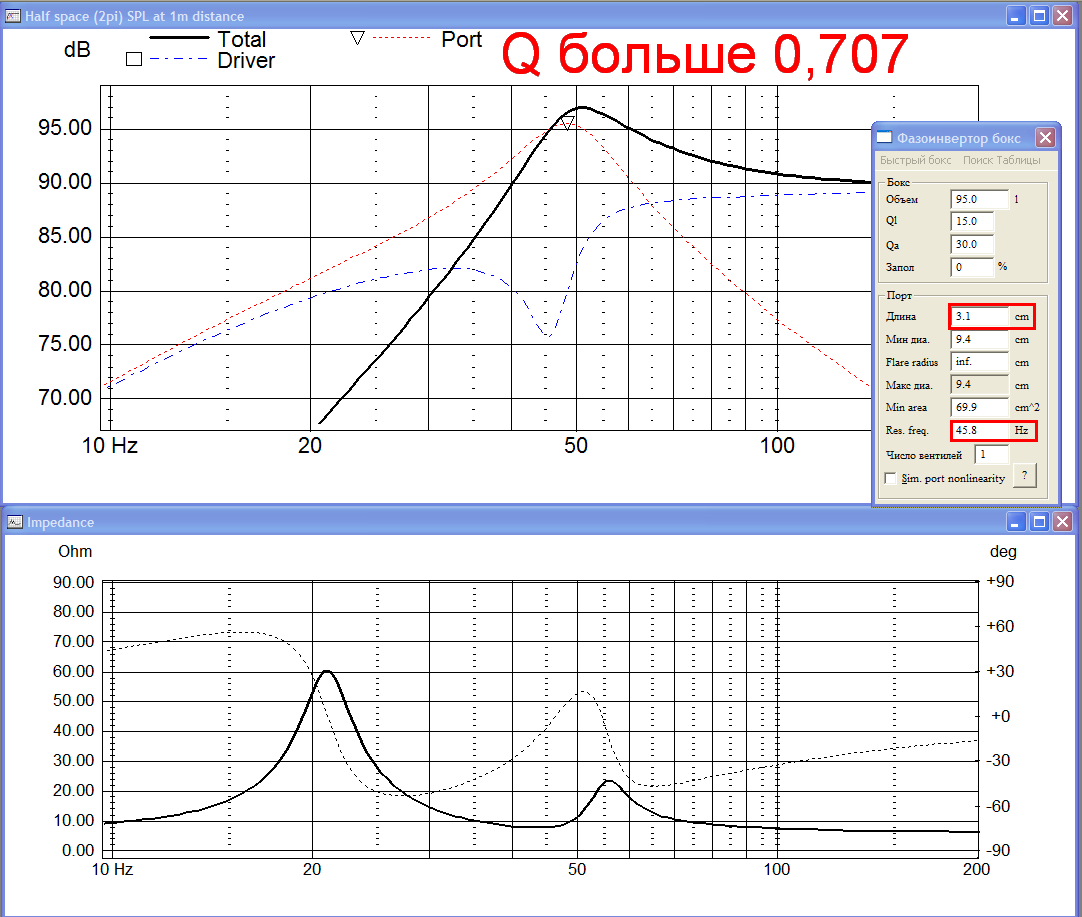
Task: Maximize the Half space SPL graph window
Action: pyautogui.click(x=1040, y=16)
